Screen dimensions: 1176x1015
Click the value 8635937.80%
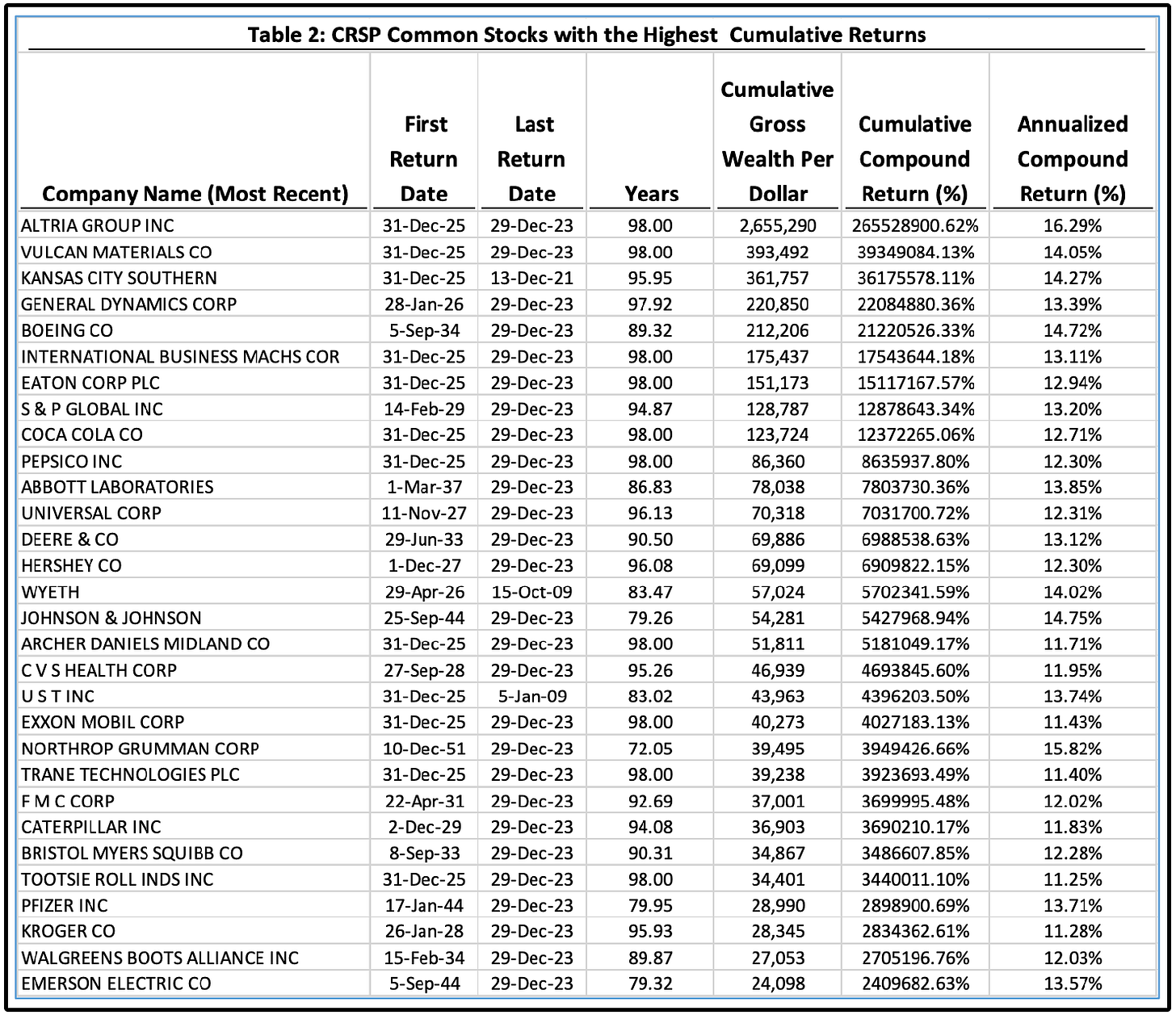point(916,461)
